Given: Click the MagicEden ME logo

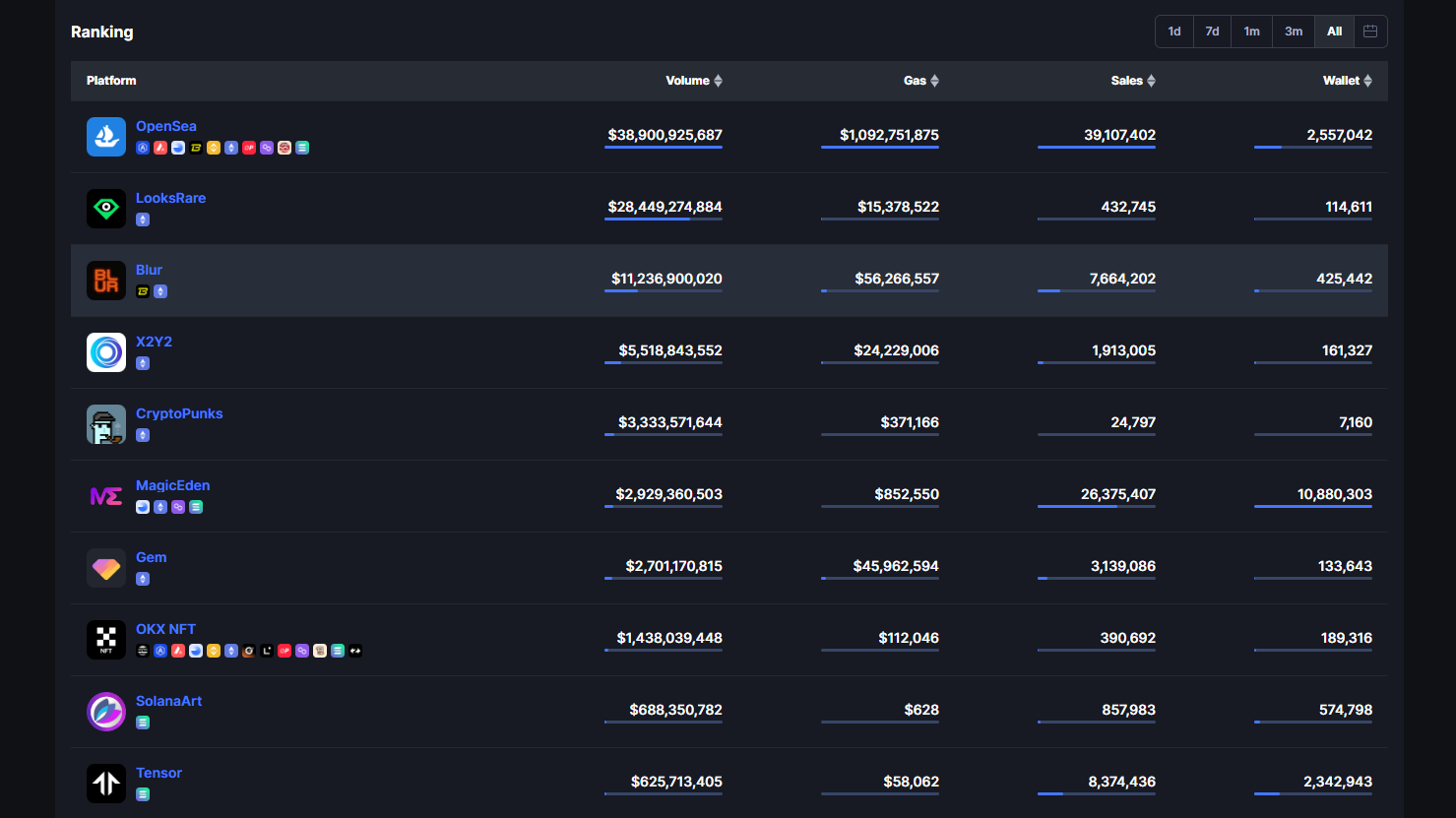Looking at the screenshot, I should tap(106, 496).
